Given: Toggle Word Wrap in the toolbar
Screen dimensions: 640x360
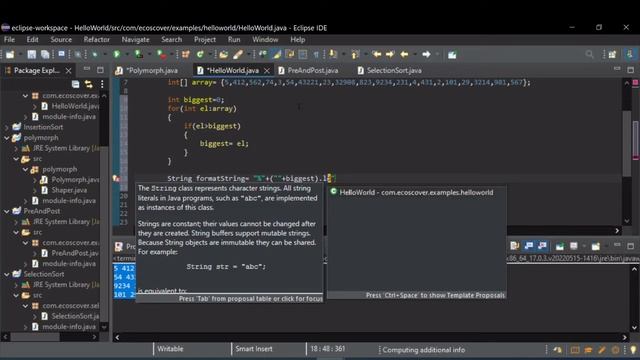Looking at the screenshot, I should pos(290,54).
